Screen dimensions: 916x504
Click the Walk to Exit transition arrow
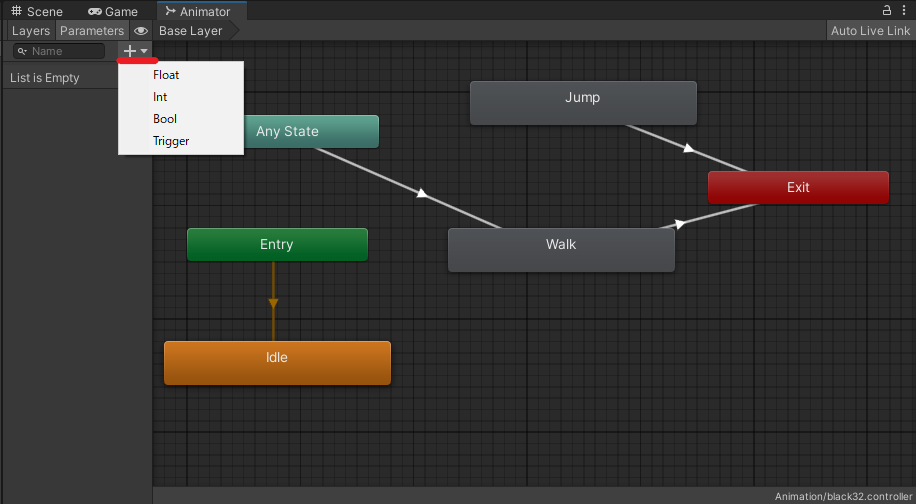click(680, 224)
